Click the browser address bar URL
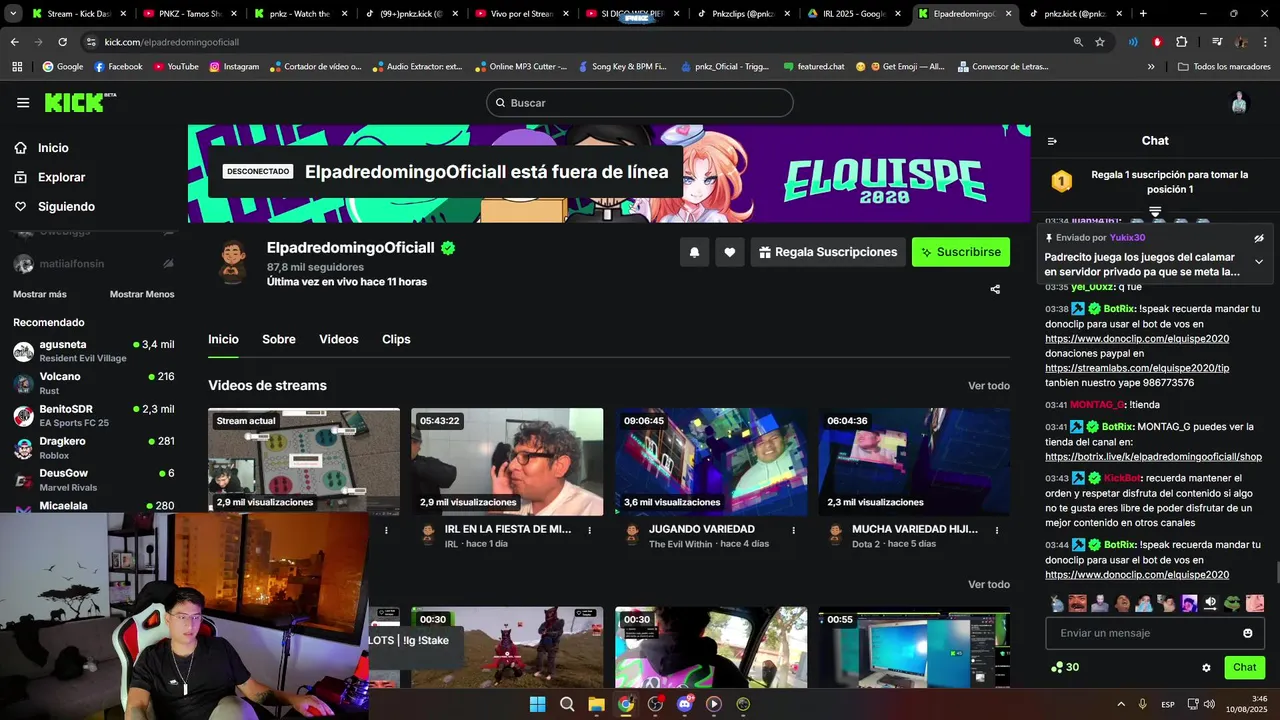The image size is (1280, 720). pyautogui.click(x=172, y=42)
